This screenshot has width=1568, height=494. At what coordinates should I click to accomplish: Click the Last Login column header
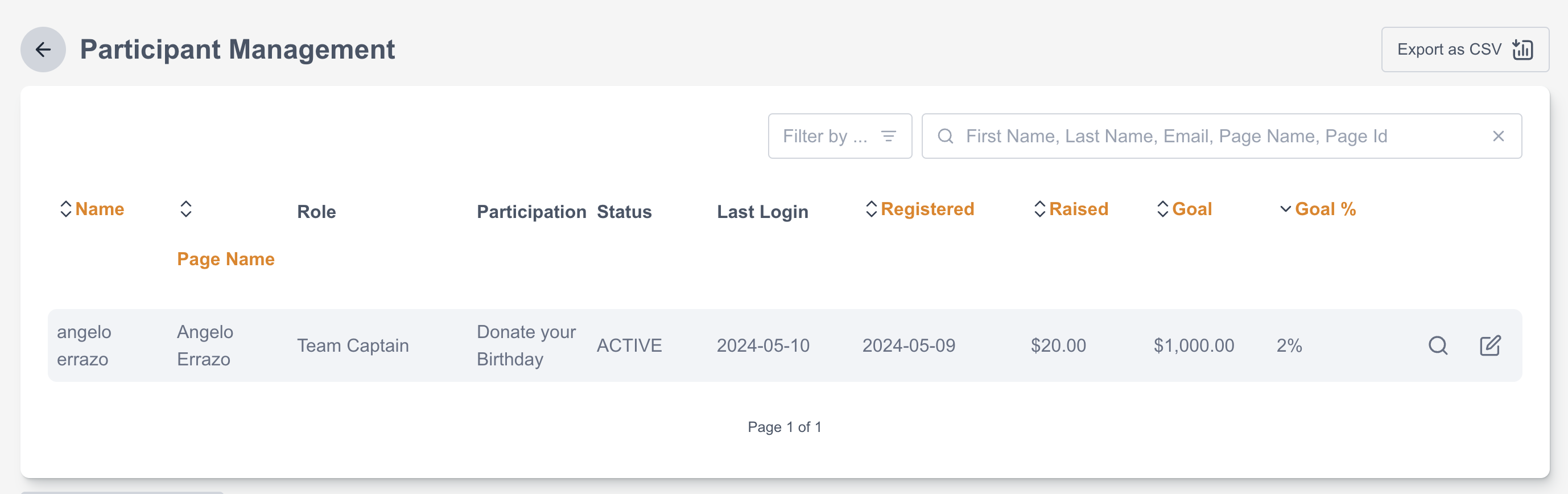point(762,212)
